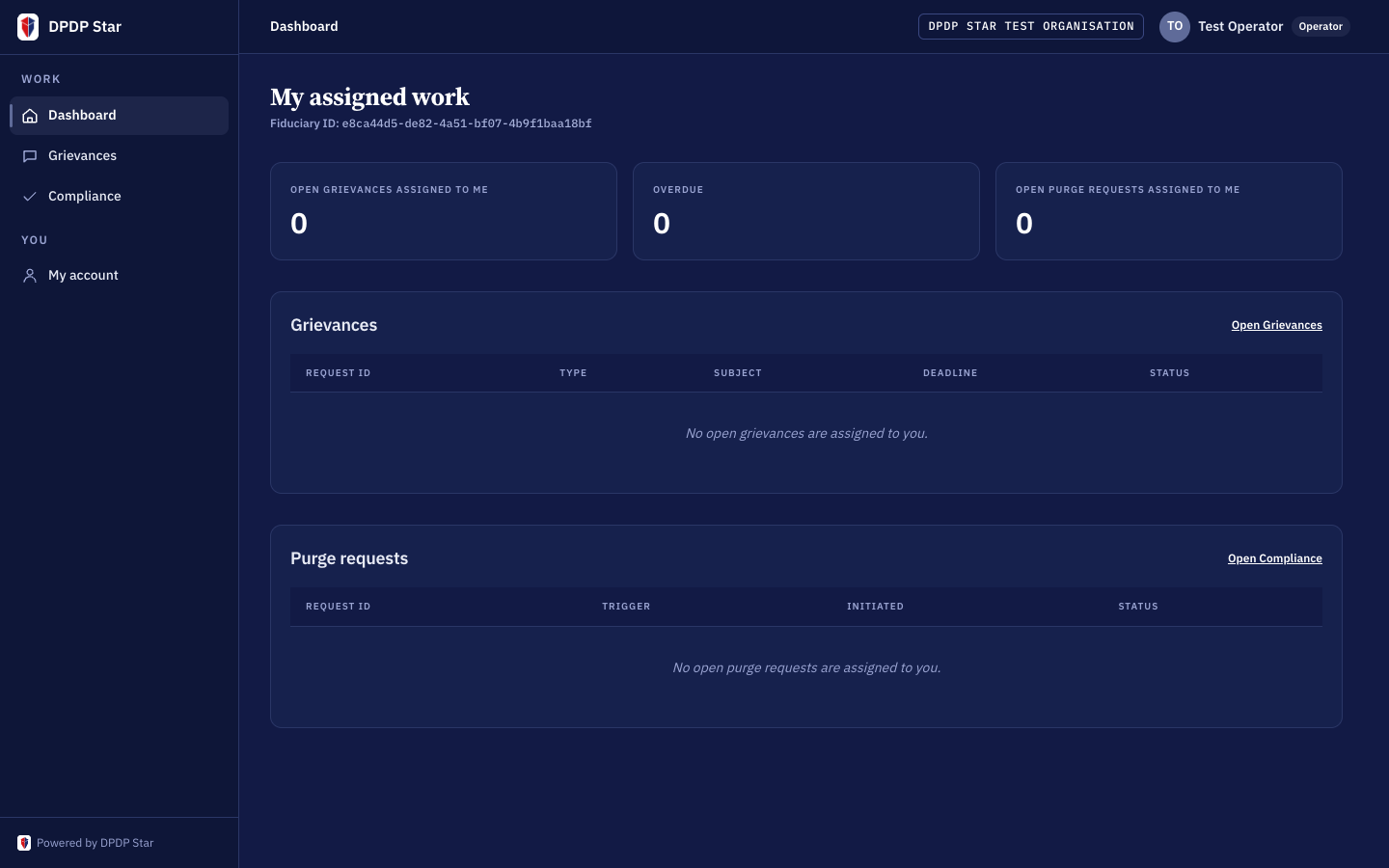Click the Status header in Purge requests table
Image resolution: width=1389 pixels, height=868 pixels.
[x=1138, y=607]
